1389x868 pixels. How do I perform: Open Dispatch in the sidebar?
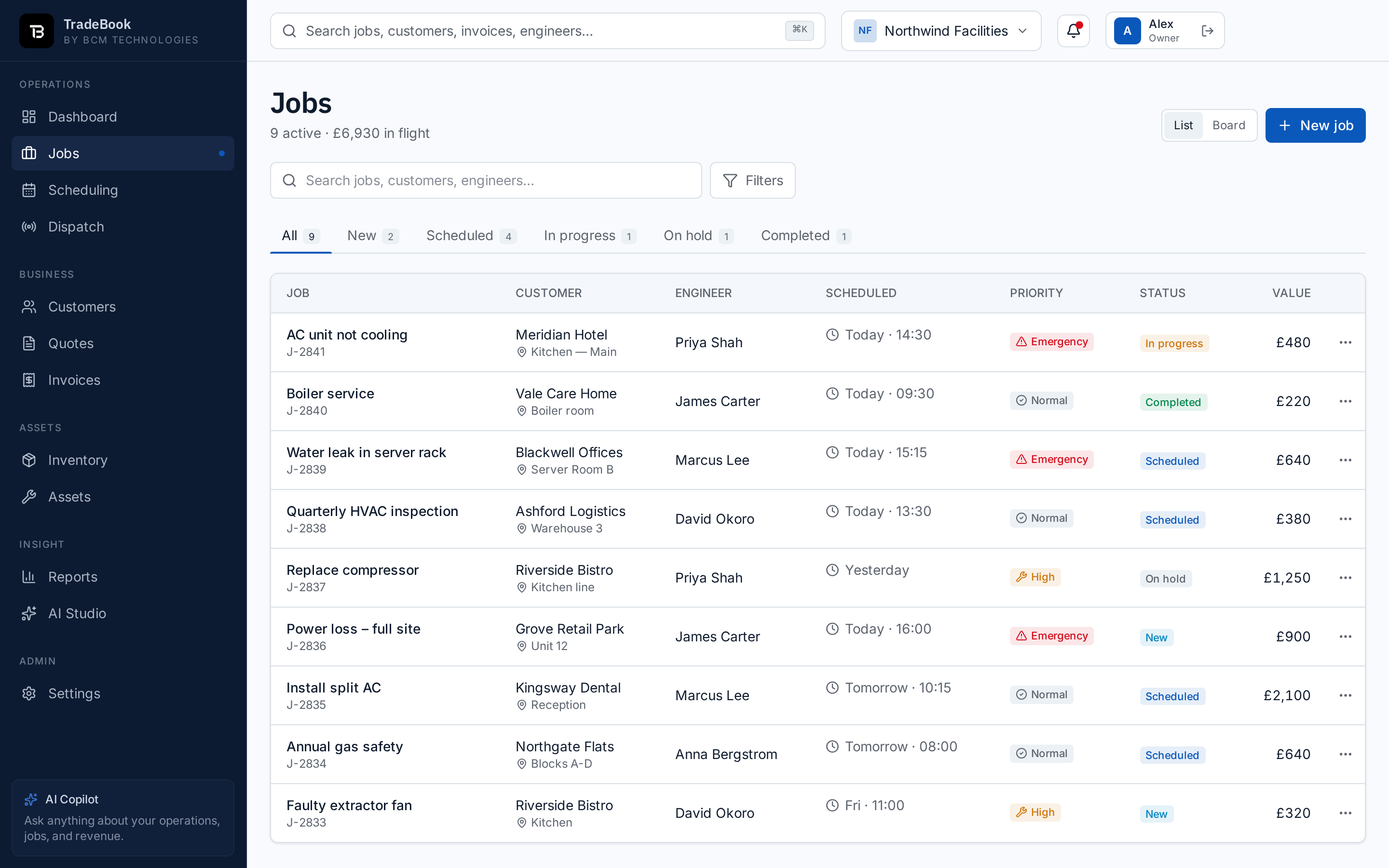pyautogui.click(x=123, y=227)
